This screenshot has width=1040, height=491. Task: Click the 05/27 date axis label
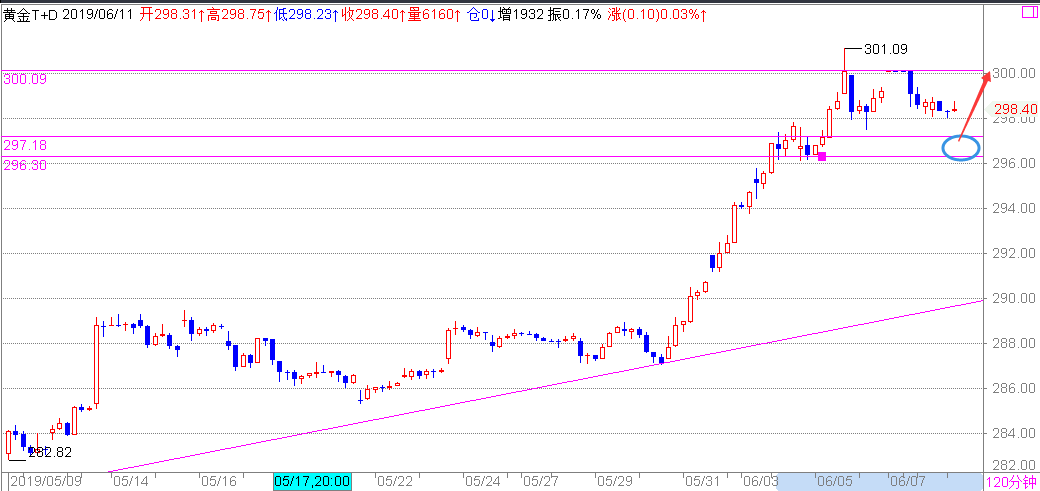pyautogui.click(x=541, y=481)
